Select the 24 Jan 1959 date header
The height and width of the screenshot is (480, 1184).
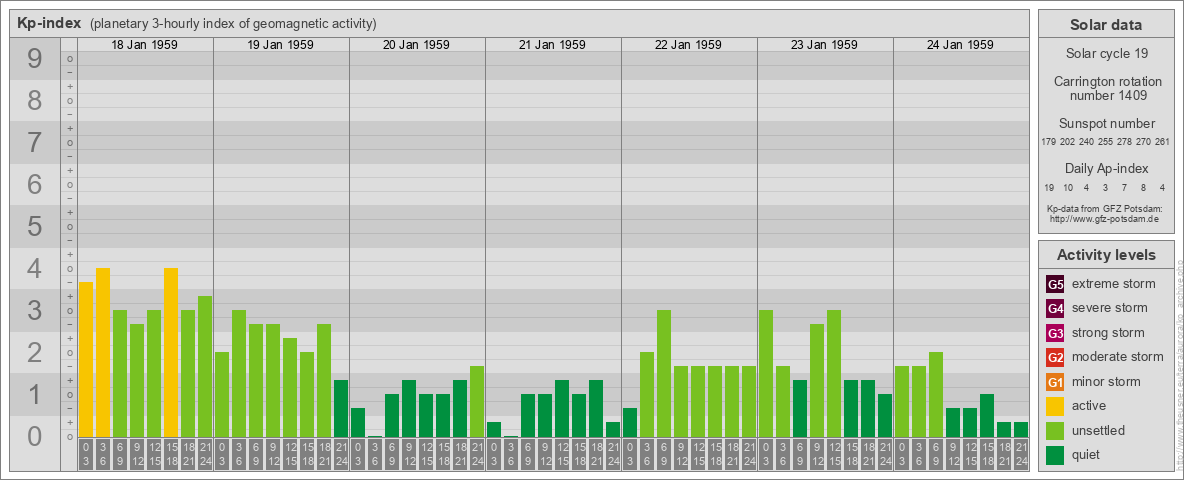(960, 45)
